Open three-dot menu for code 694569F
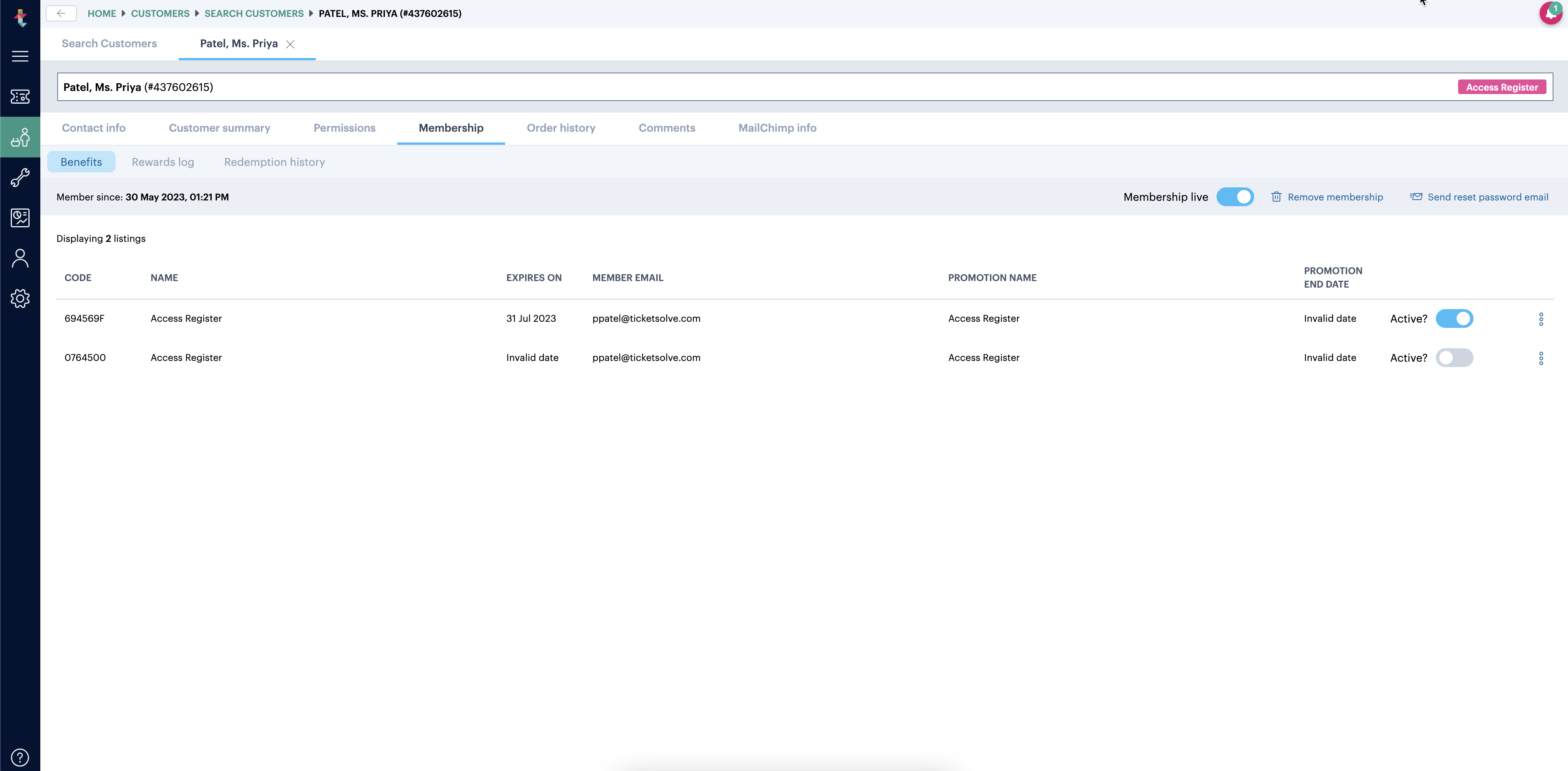Viewport: 1568px width, 771px height. point(1541,319)
